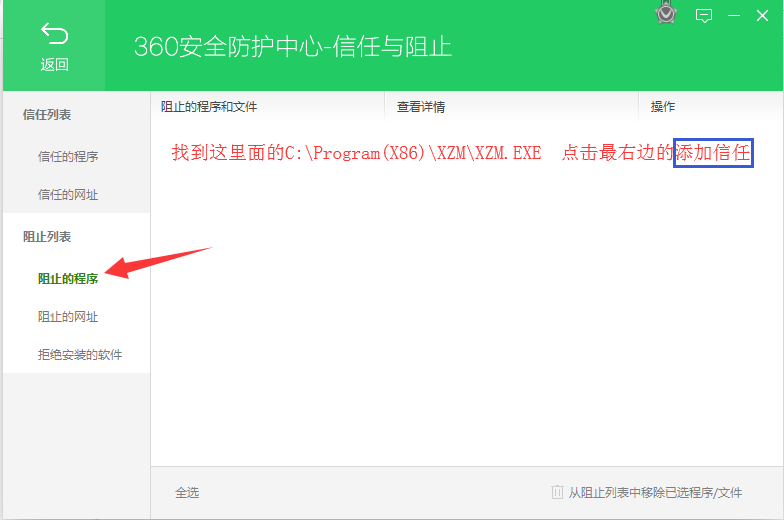Click the 查看详情 column header
The width and height of the screenshot is (784, 520).
tap(421, 106)
